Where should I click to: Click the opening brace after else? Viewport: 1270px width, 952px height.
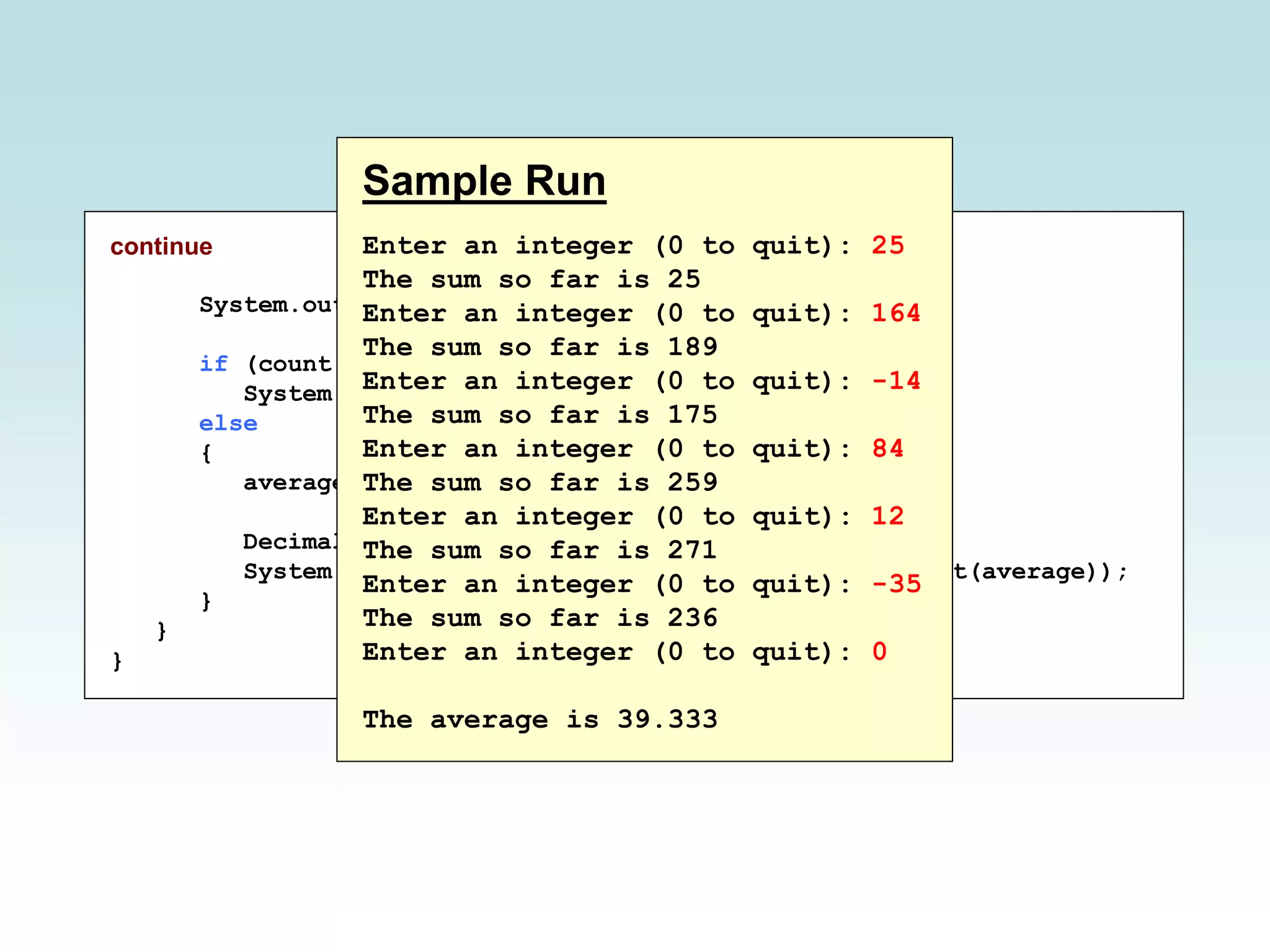click(206, 453)
